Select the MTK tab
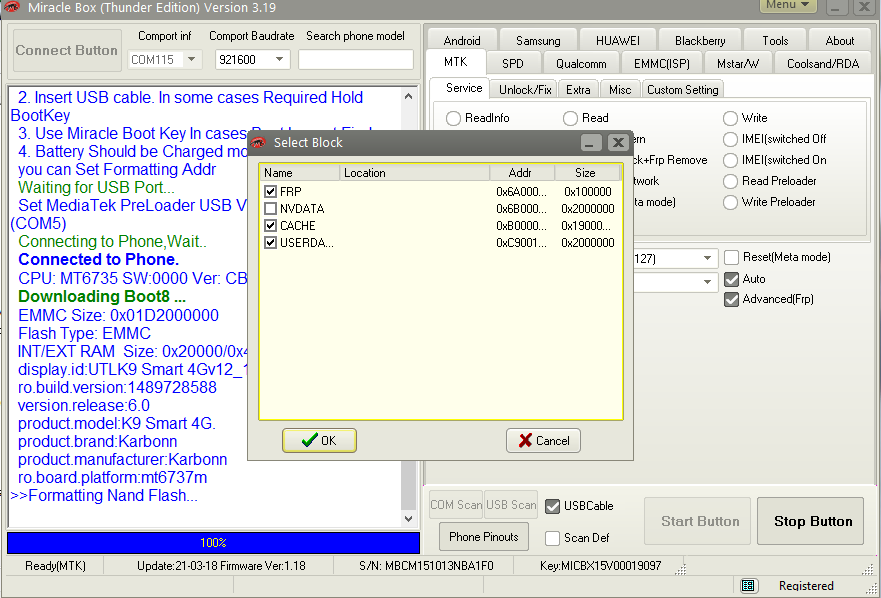The image size is (881, 598). tap(455, 62)
